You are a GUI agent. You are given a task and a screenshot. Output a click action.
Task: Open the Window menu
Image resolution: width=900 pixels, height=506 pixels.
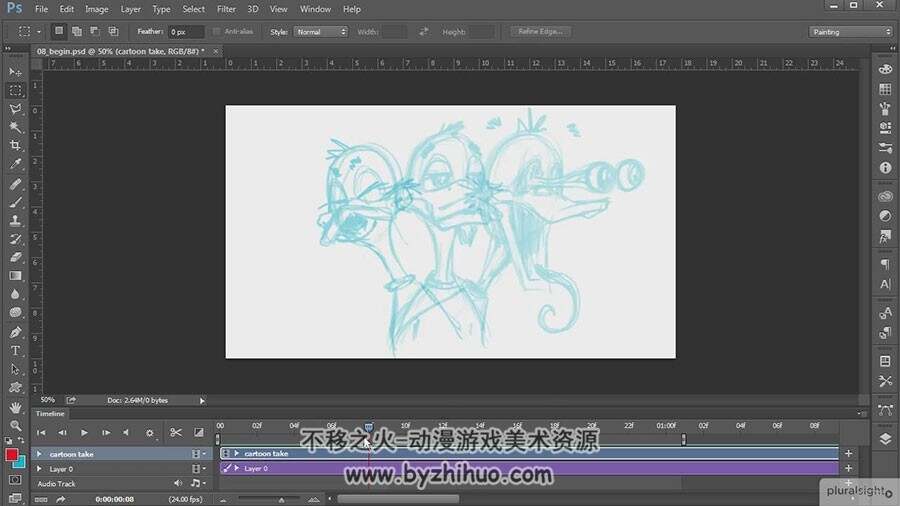(315, 9)
